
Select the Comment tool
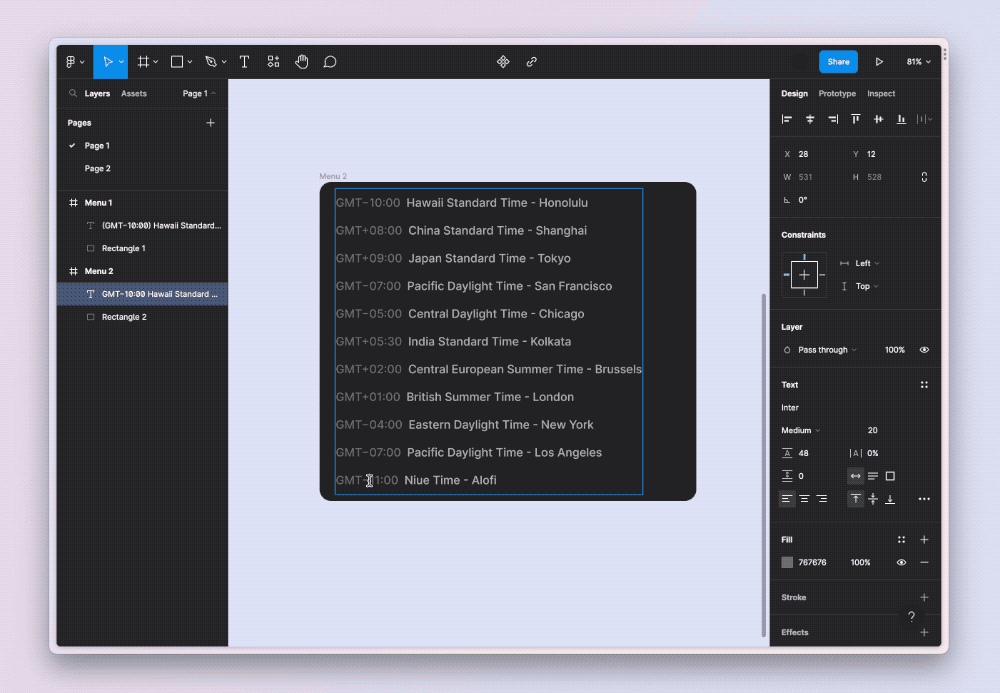(x=330, y=62)
